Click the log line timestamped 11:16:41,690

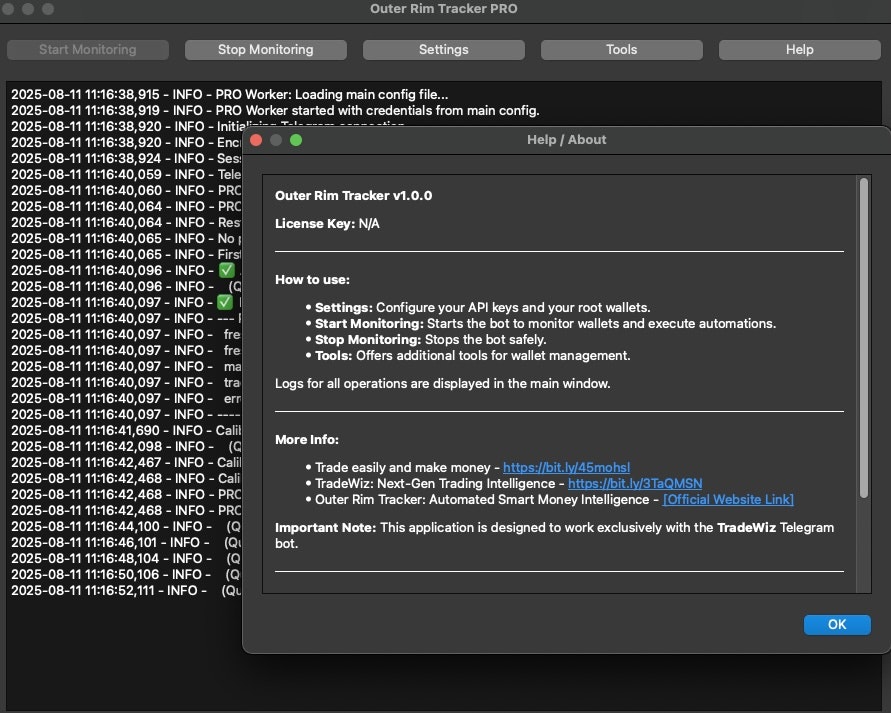(x=126, y=430)
